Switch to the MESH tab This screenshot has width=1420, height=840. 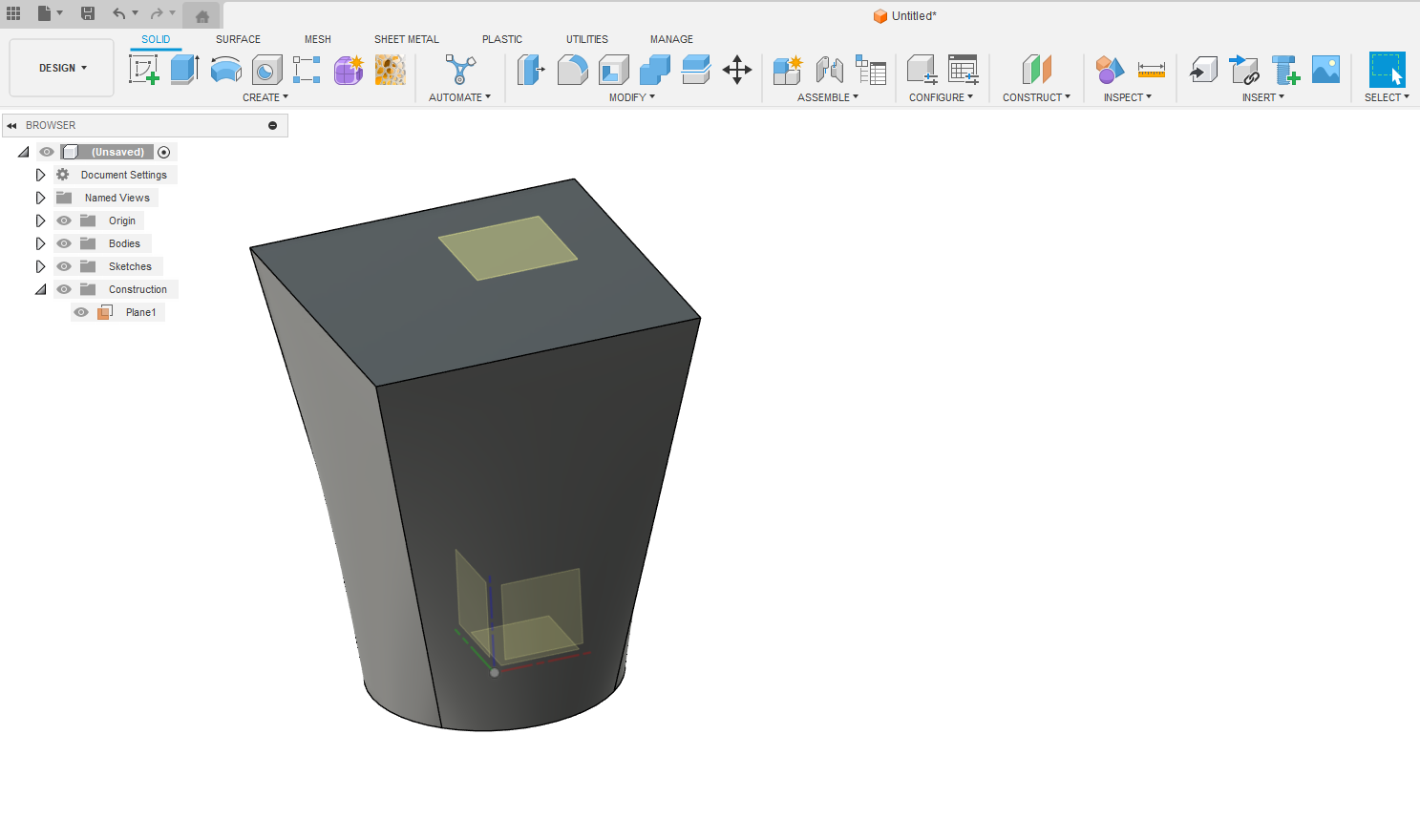pyautogui.click(x=318, y=39)
